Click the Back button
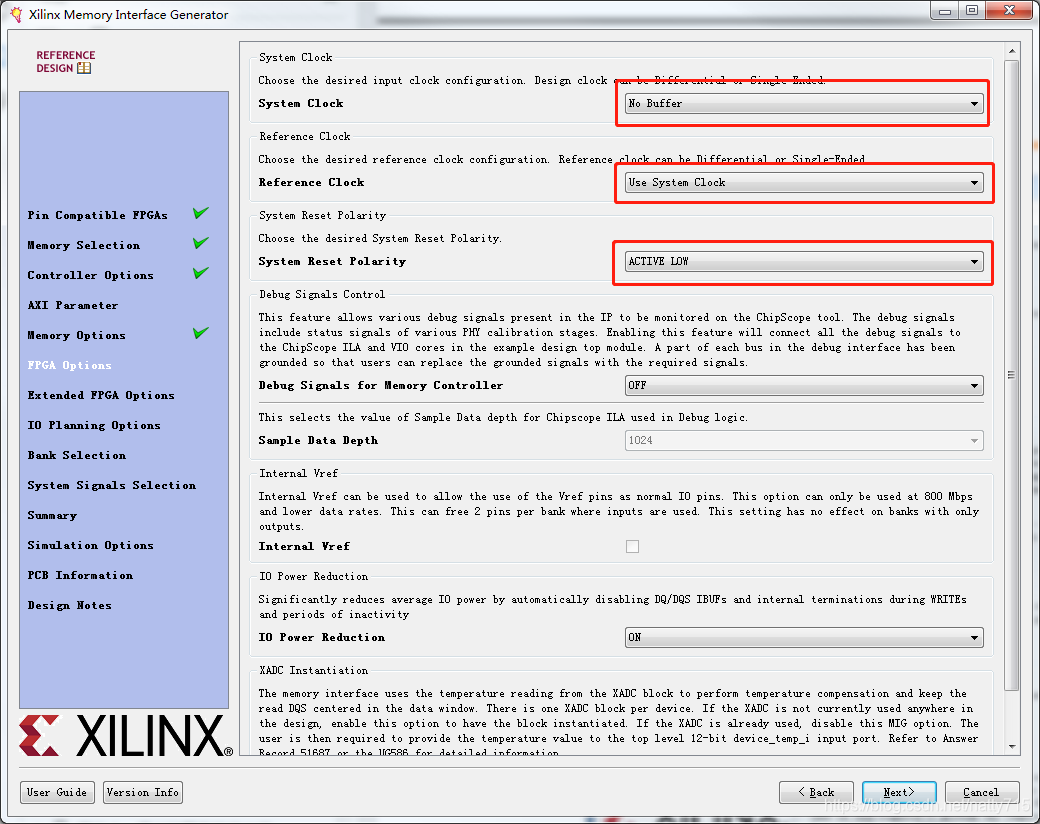1040x824 pixels. click(816, 792)
